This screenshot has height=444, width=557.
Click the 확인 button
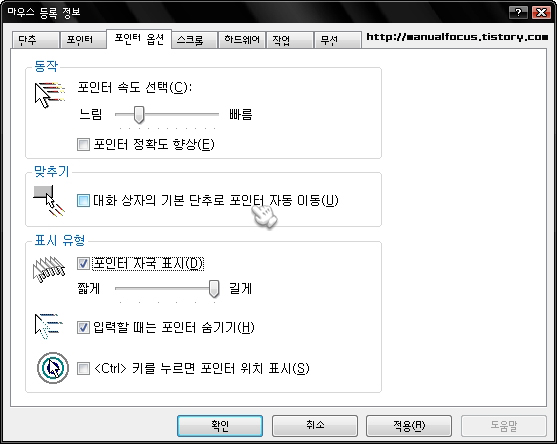pyautogui.click(x=220, y=426)
